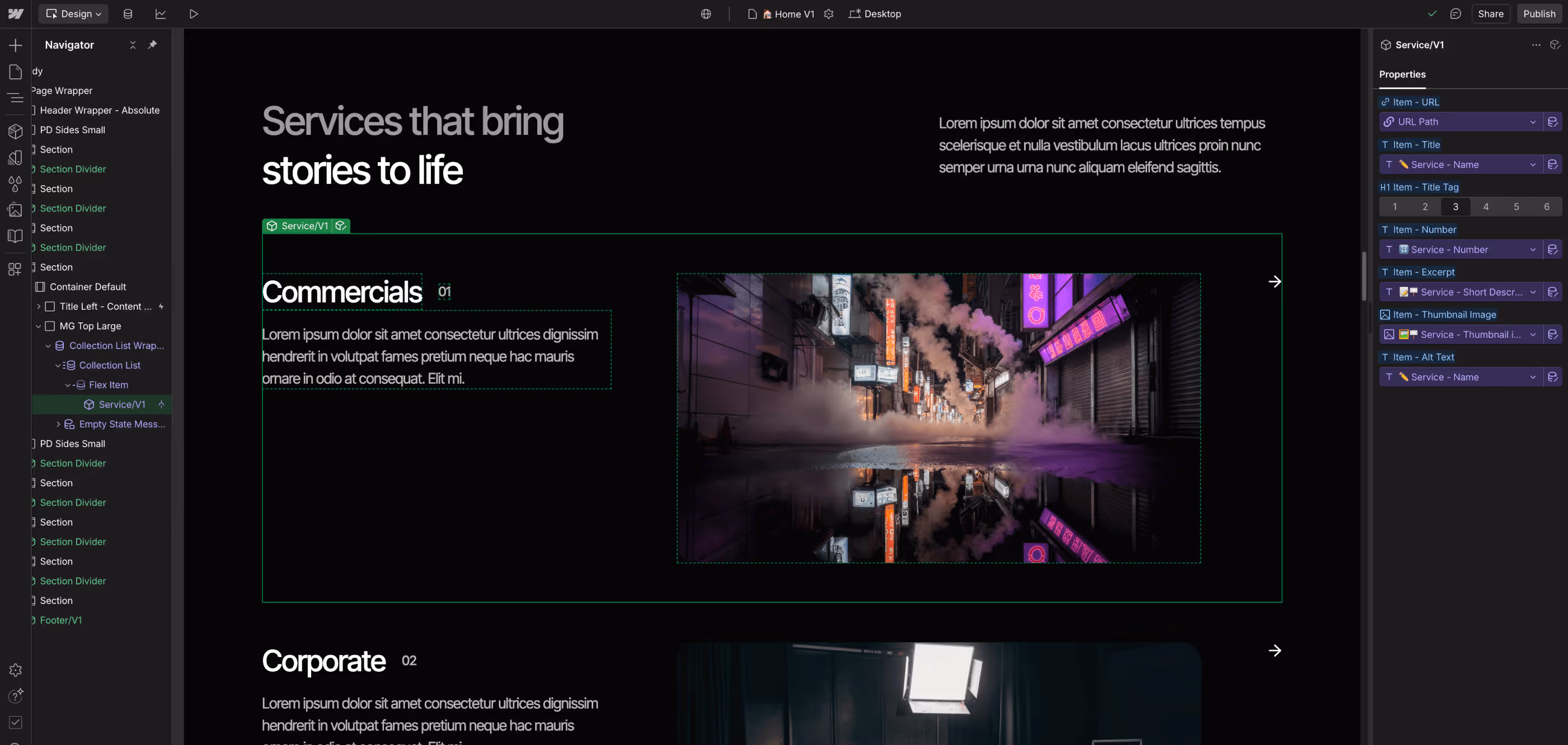Image resolution: width=1568 pixels, height=745 pixels.
Task: Click the Publish button
Action: point(1539,13)
